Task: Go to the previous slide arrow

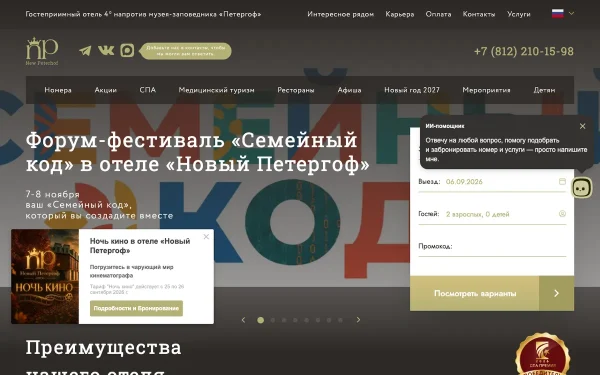Action: (x=243, y=320)
